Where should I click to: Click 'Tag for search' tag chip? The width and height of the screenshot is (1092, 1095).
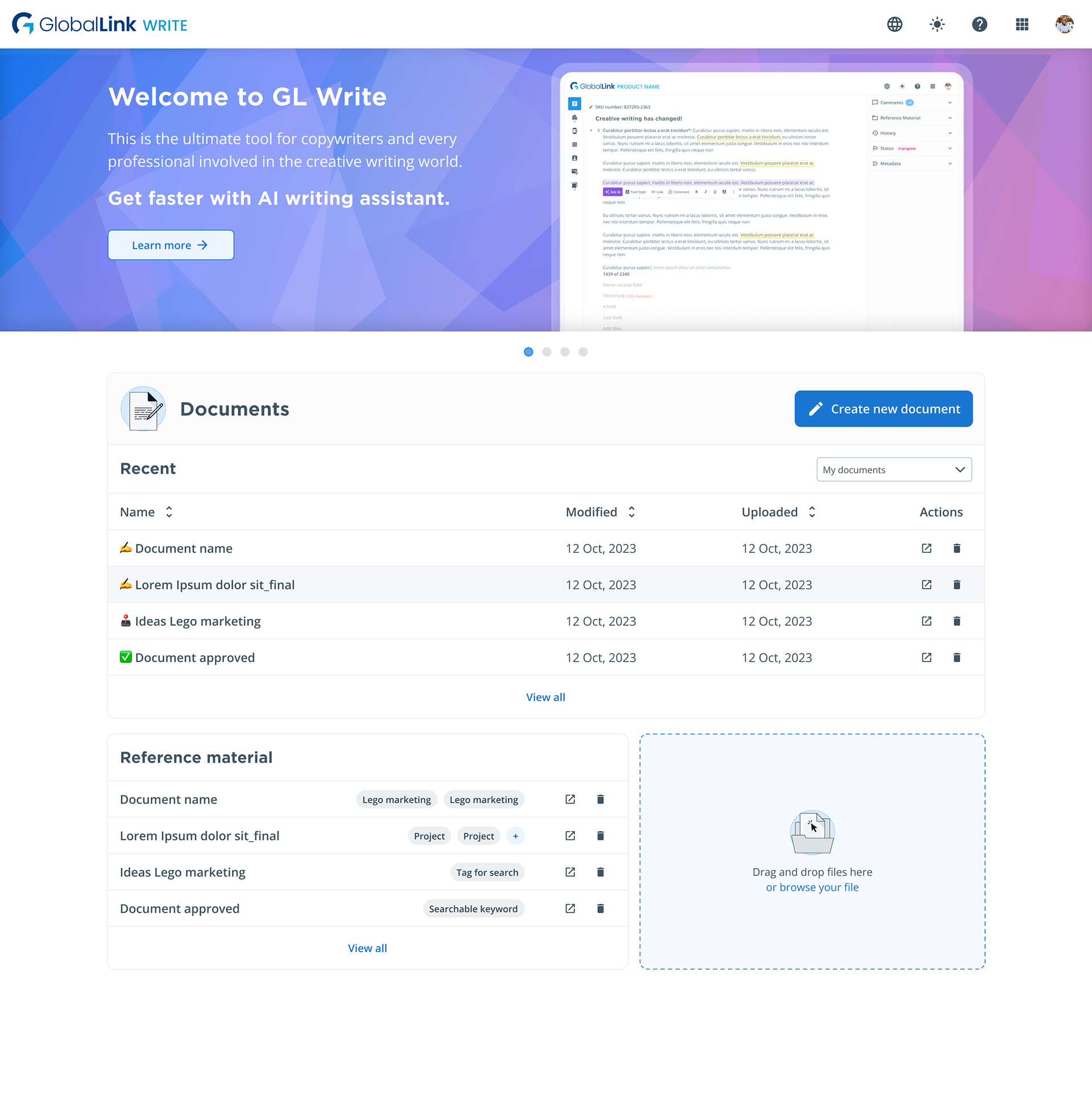tap(487, 873)
